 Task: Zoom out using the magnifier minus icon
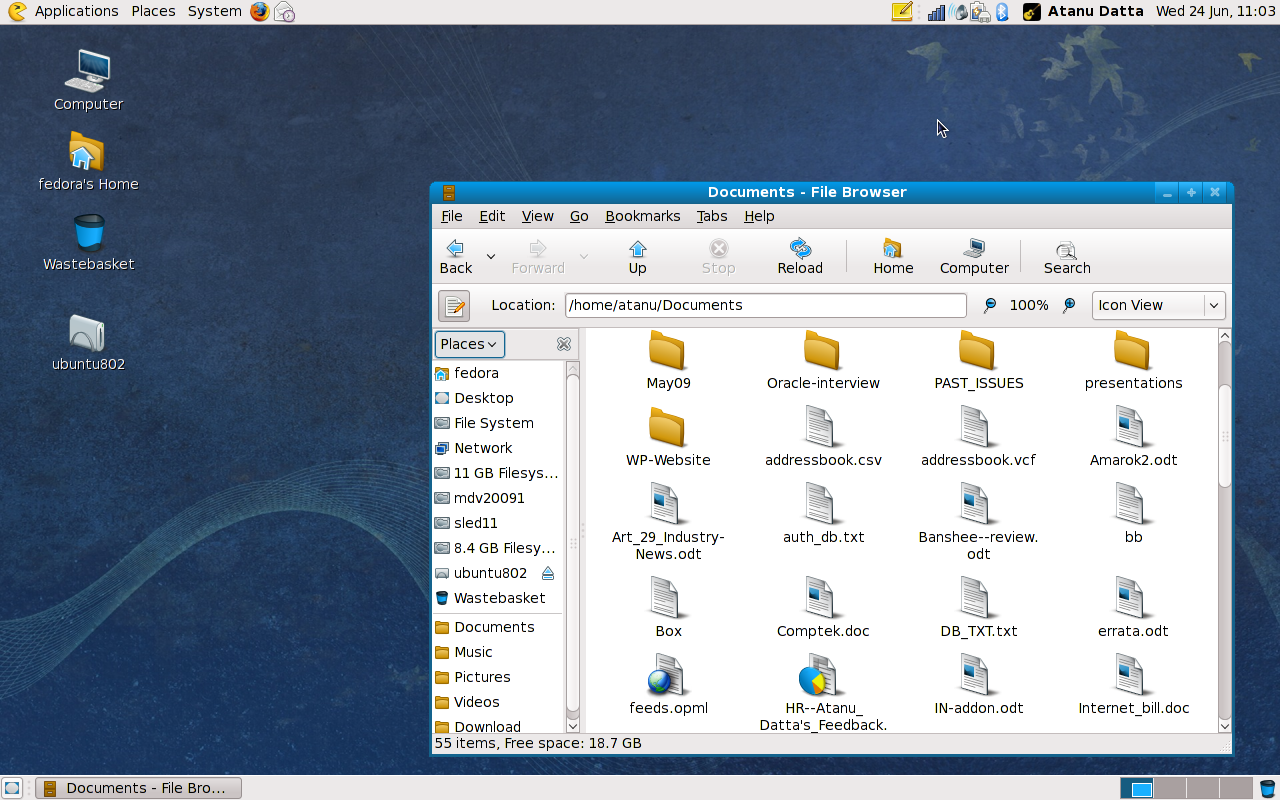pos(989,306)
